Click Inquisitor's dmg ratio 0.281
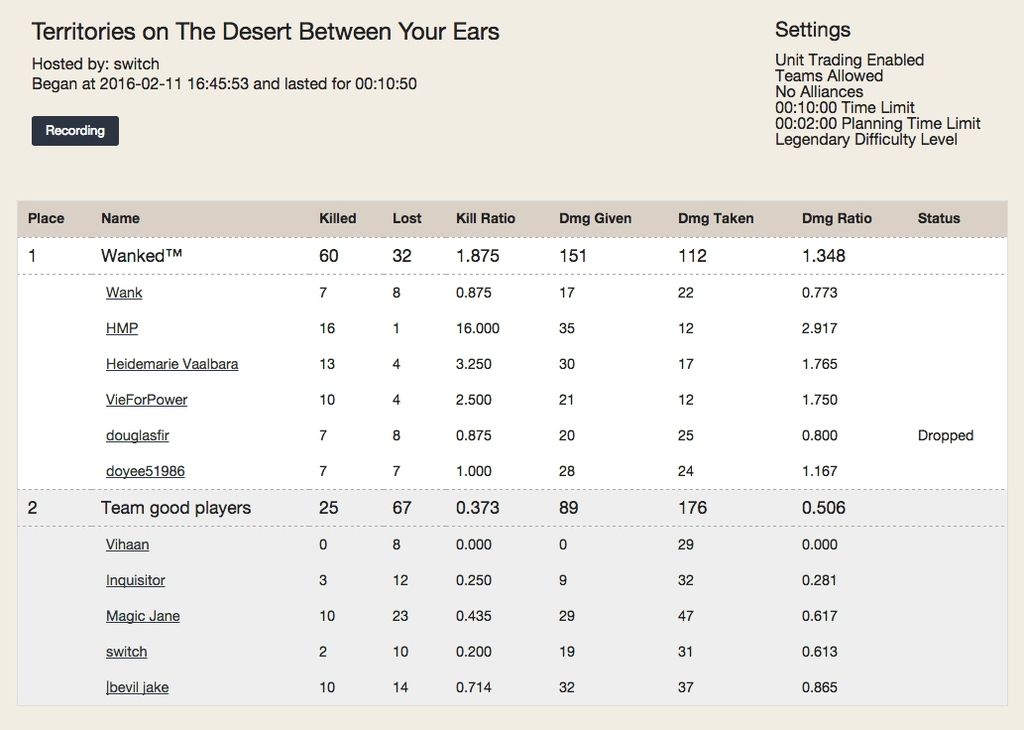1024x730 pixels. click(x=820, y=580)
